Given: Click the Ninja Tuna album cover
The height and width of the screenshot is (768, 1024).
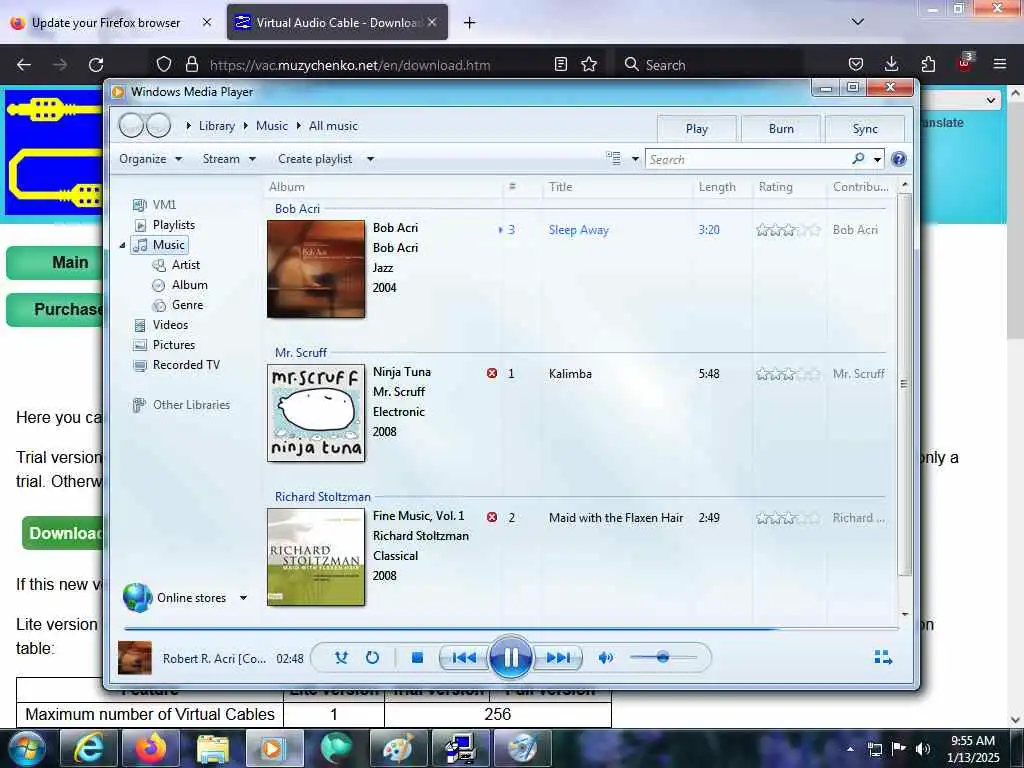Looking at the screenshot, I should [x=316, y=413].
